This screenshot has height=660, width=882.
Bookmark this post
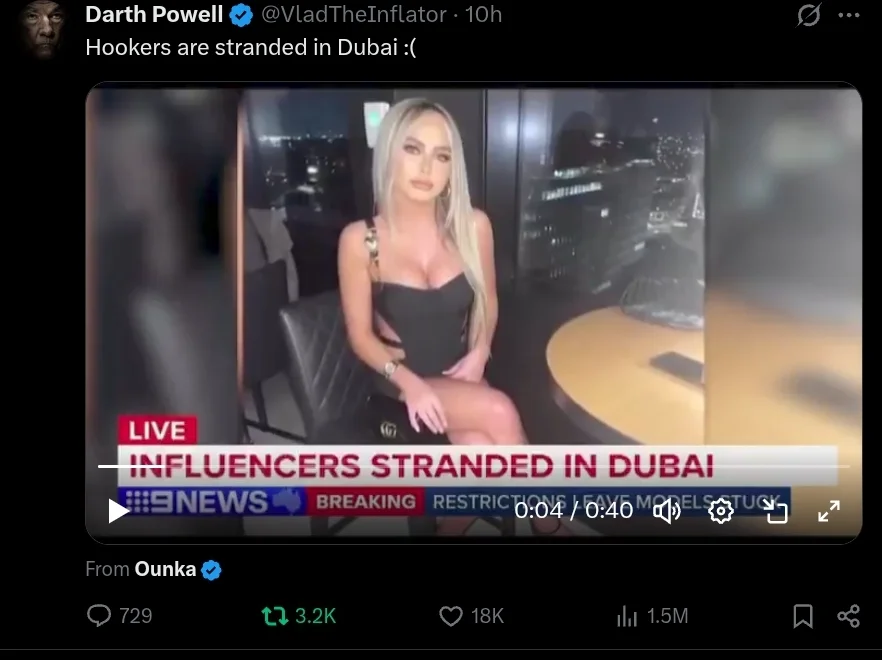click(803, 616)
